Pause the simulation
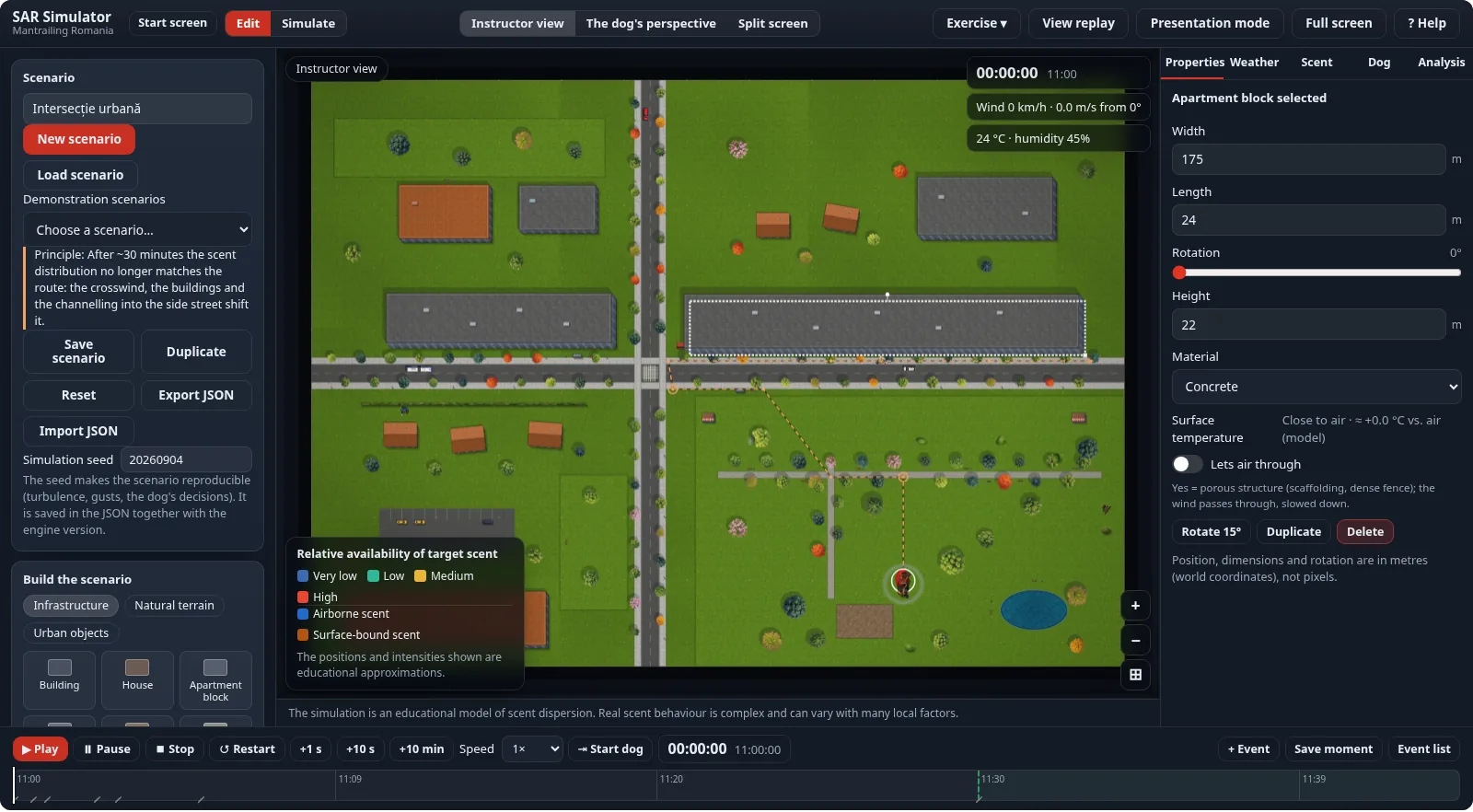Image resolution: width=1473 pixels, height=812 pixels. pos(107,749)
